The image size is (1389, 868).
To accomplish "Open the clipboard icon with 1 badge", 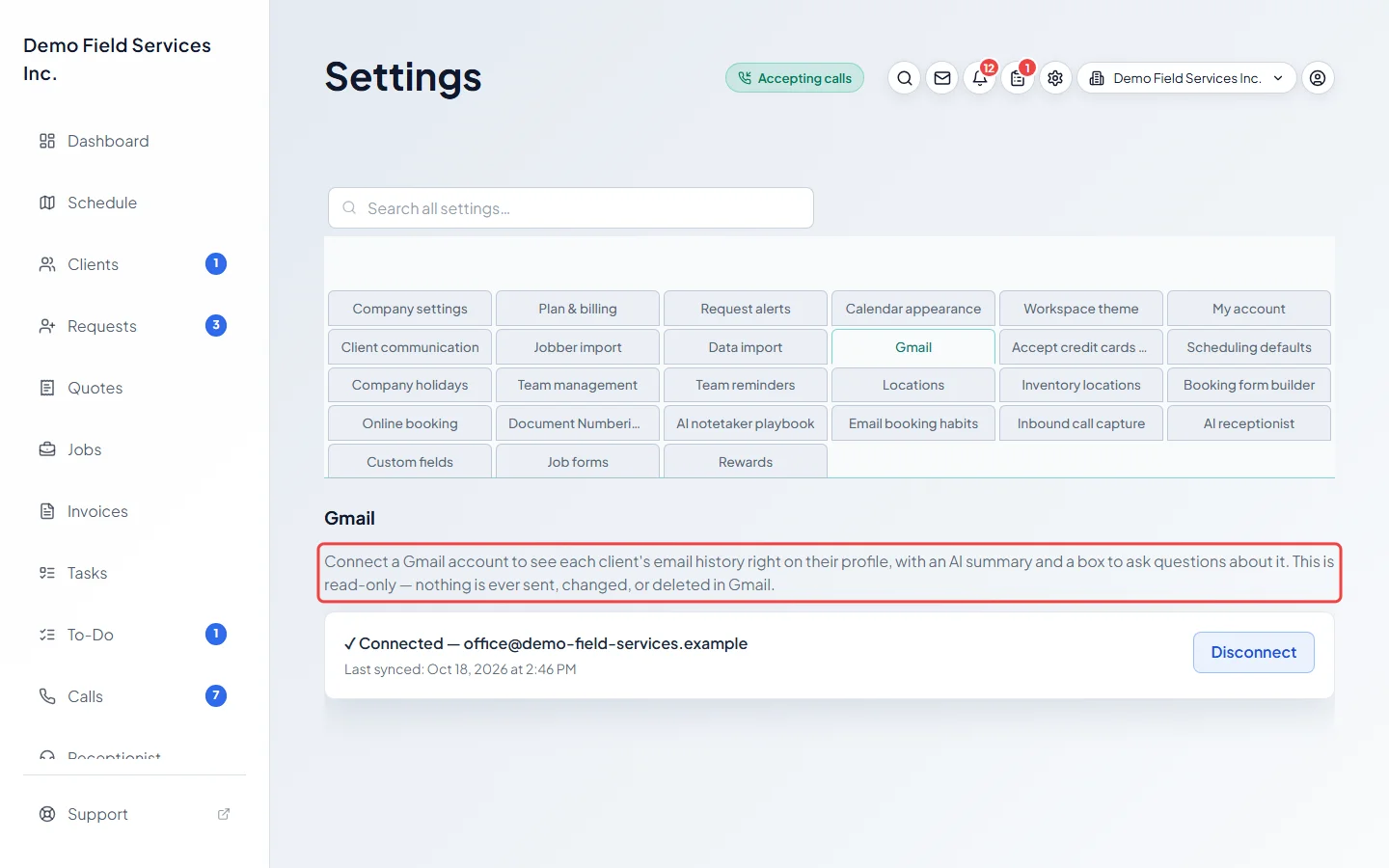I will click(x=1018, y=78).
